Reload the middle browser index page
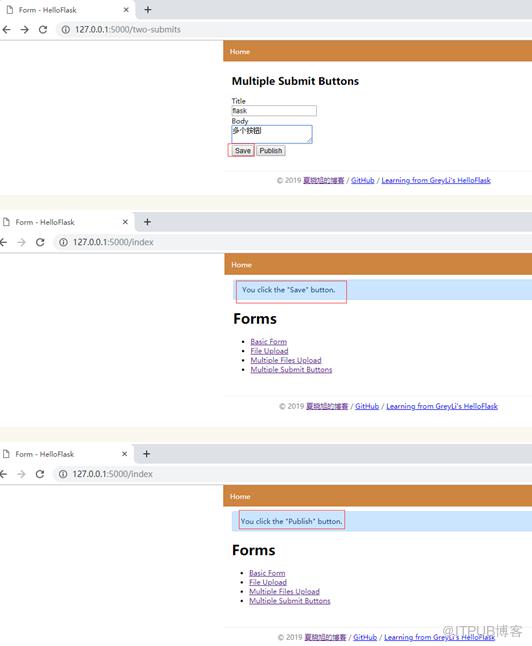 pyautogui.click(x=40, y=242)
